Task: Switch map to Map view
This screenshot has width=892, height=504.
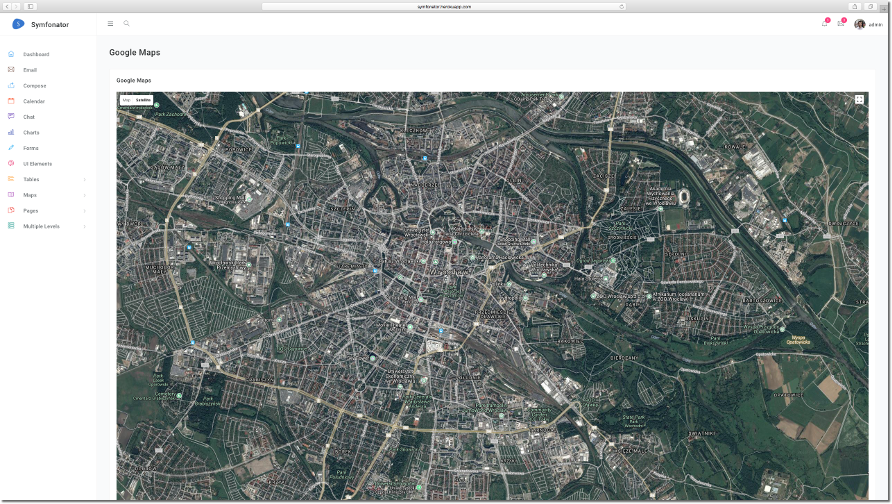Action: pyautogui.click(x=126, y=100)
